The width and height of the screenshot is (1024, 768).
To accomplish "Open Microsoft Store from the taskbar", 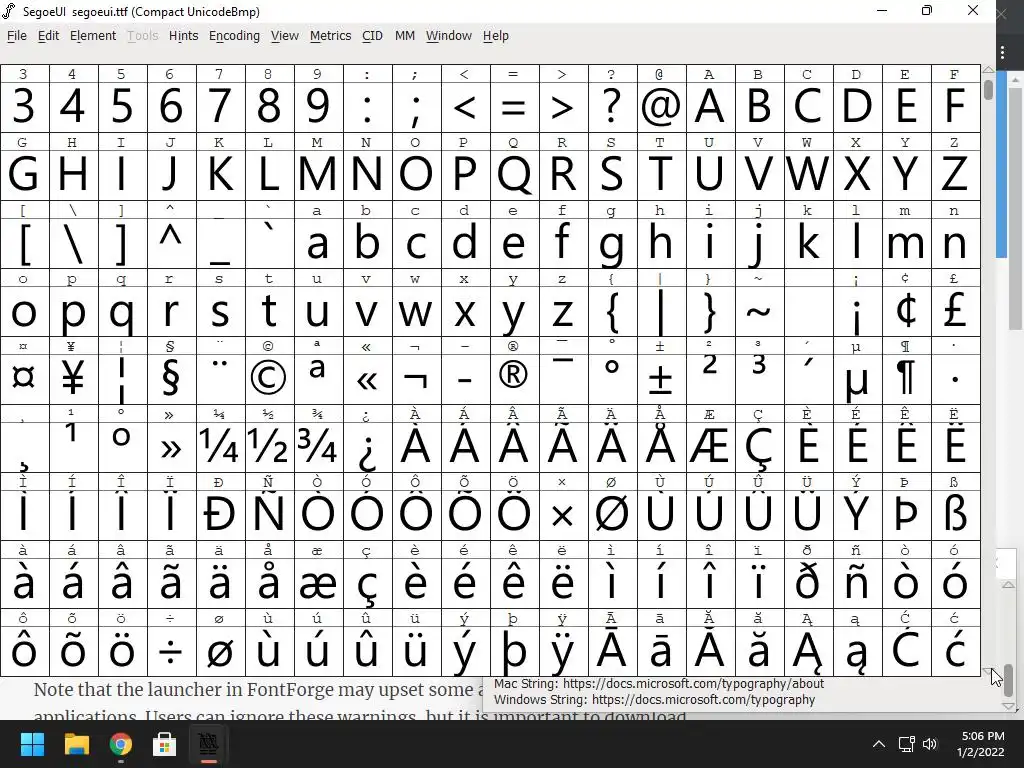I will [165, 744].
